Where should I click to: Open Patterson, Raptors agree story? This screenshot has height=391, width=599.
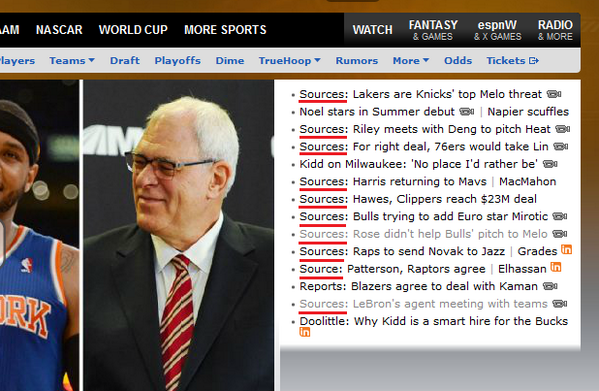392,269
